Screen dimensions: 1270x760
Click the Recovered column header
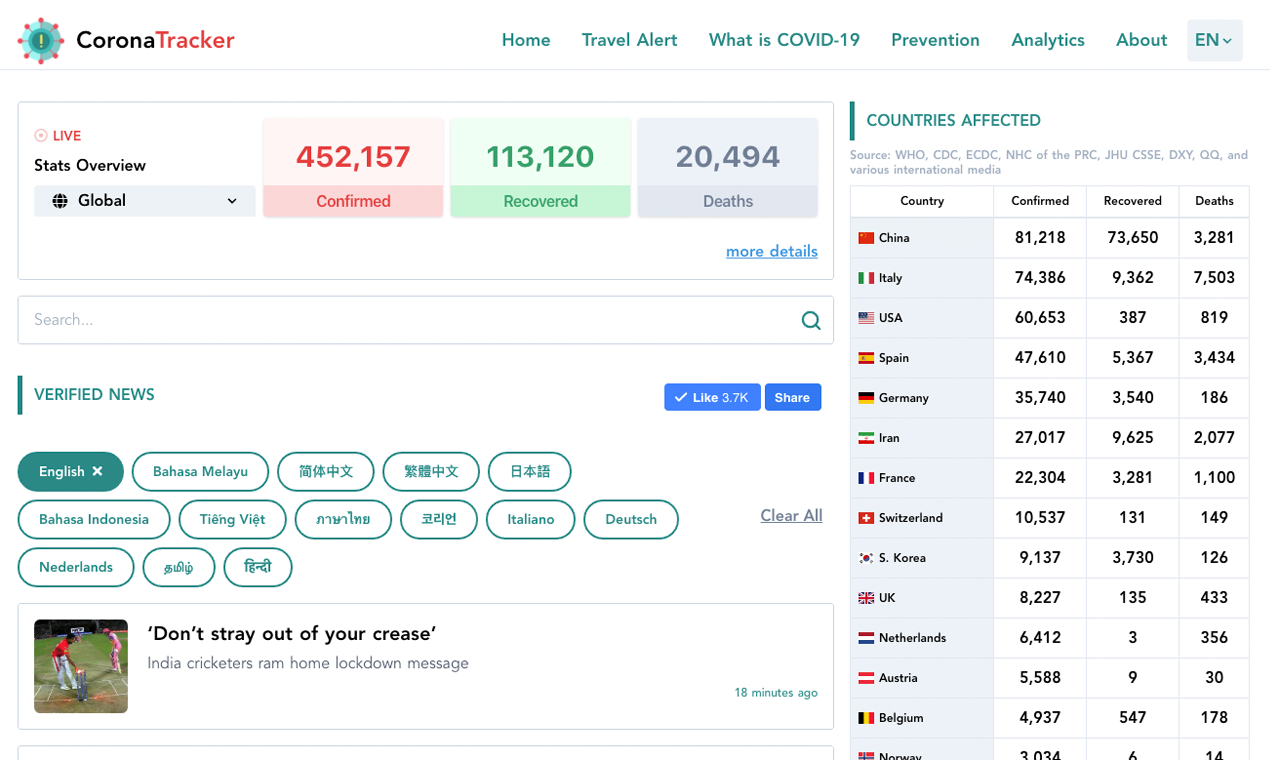pyautogui.click(x=1133, y=201)
